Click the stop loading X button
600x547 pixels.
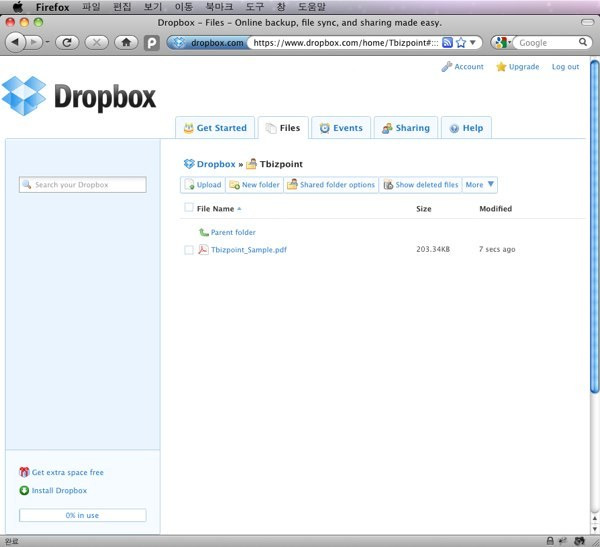click(96, 42)
